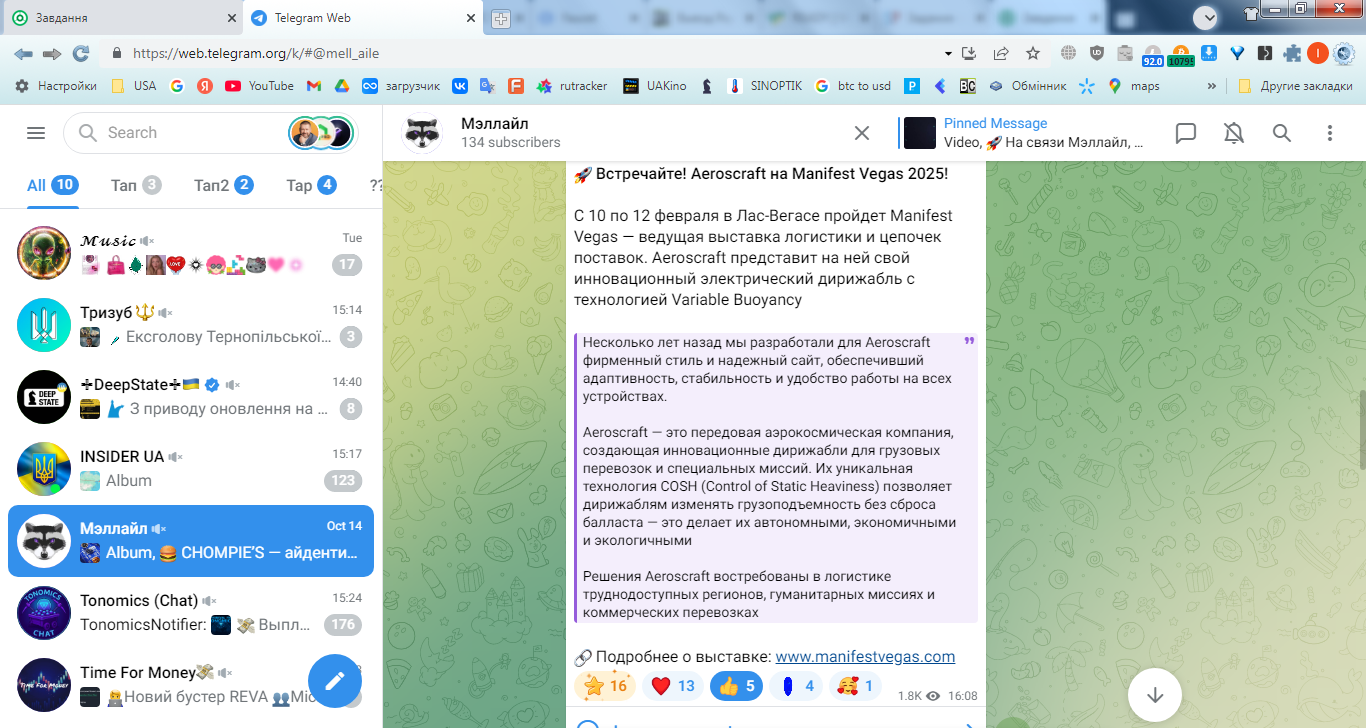The image size is (1366, 728).
Task: Open the Google Drive bookmark icon
Action: point(341,86)
